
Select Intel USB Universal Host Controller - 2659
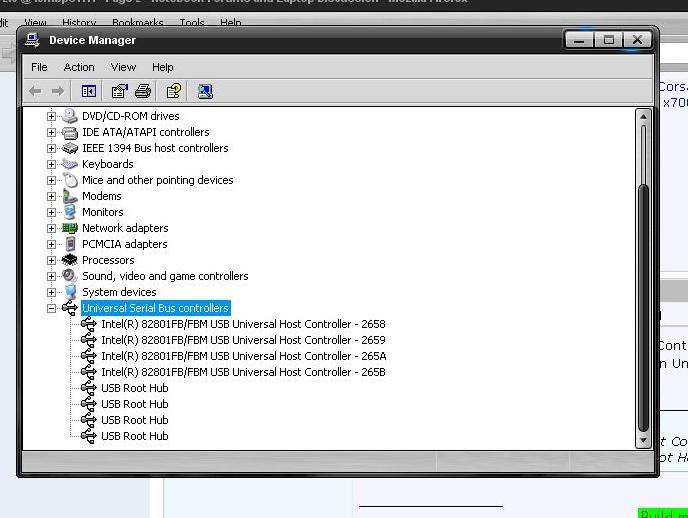(243, 340)
